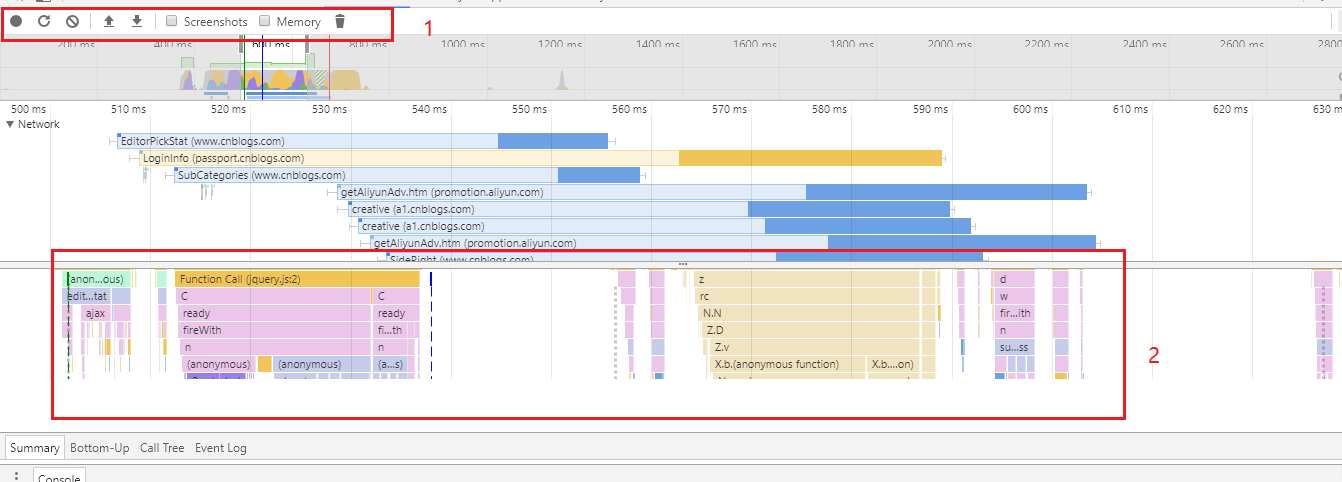The height and width of the screenshot is (482, 1342).
Task: Select the N.N flame frame
Action: pyautogui.click(x=808, y=313)
